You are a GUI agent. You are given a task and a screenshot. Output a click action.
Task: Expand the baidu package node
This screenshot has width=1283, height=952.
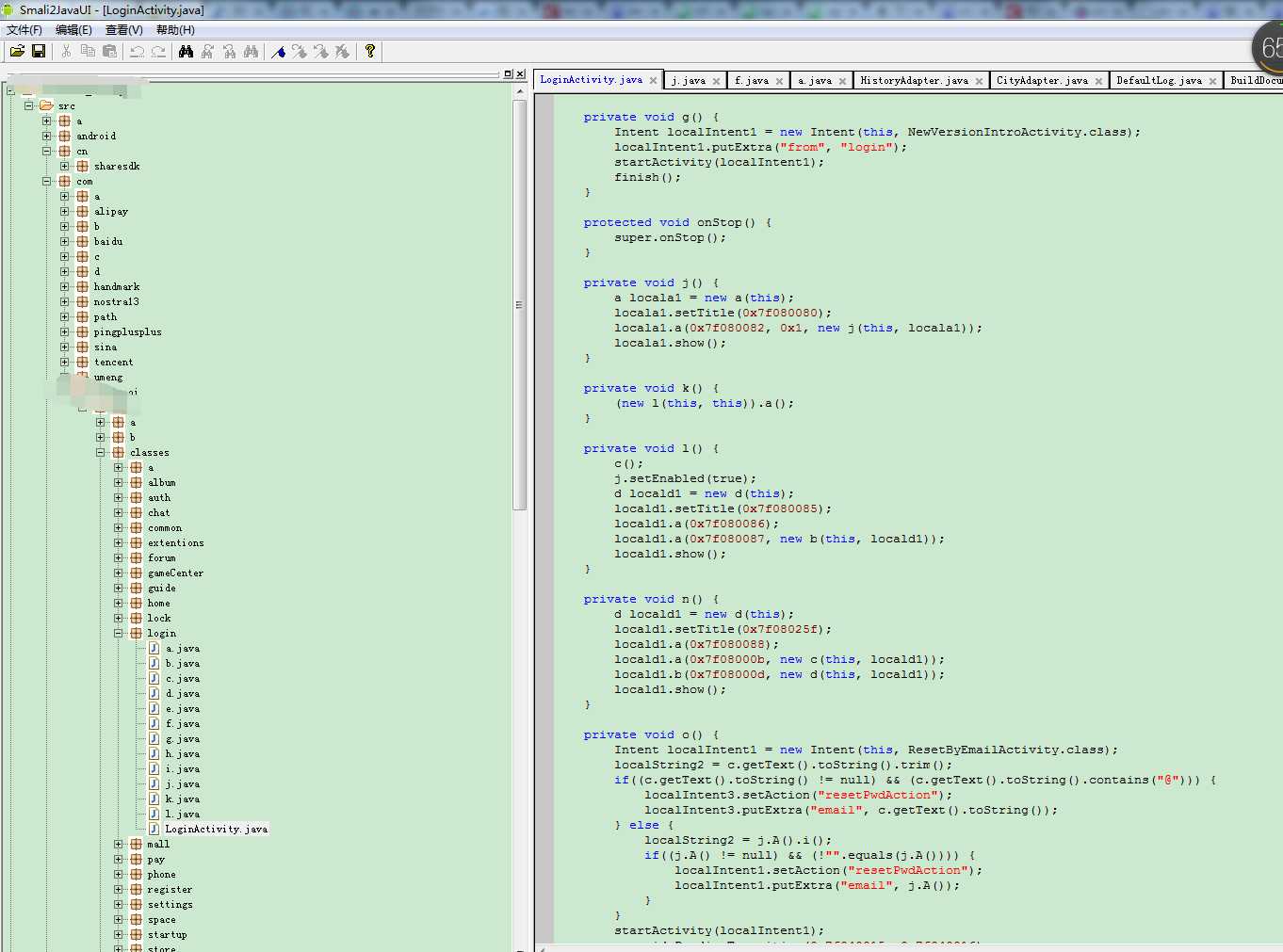pos(64,241)
